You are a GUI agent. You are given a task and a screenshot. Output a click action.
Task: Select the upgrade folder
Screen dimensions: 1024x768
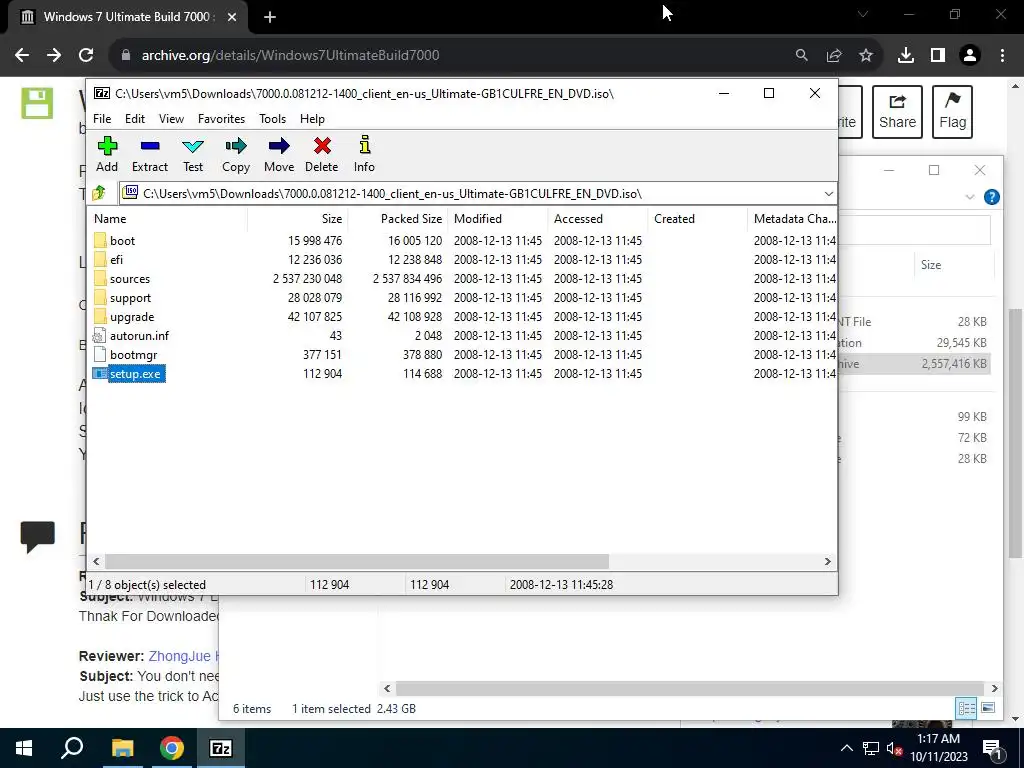(x=132, y=317)
